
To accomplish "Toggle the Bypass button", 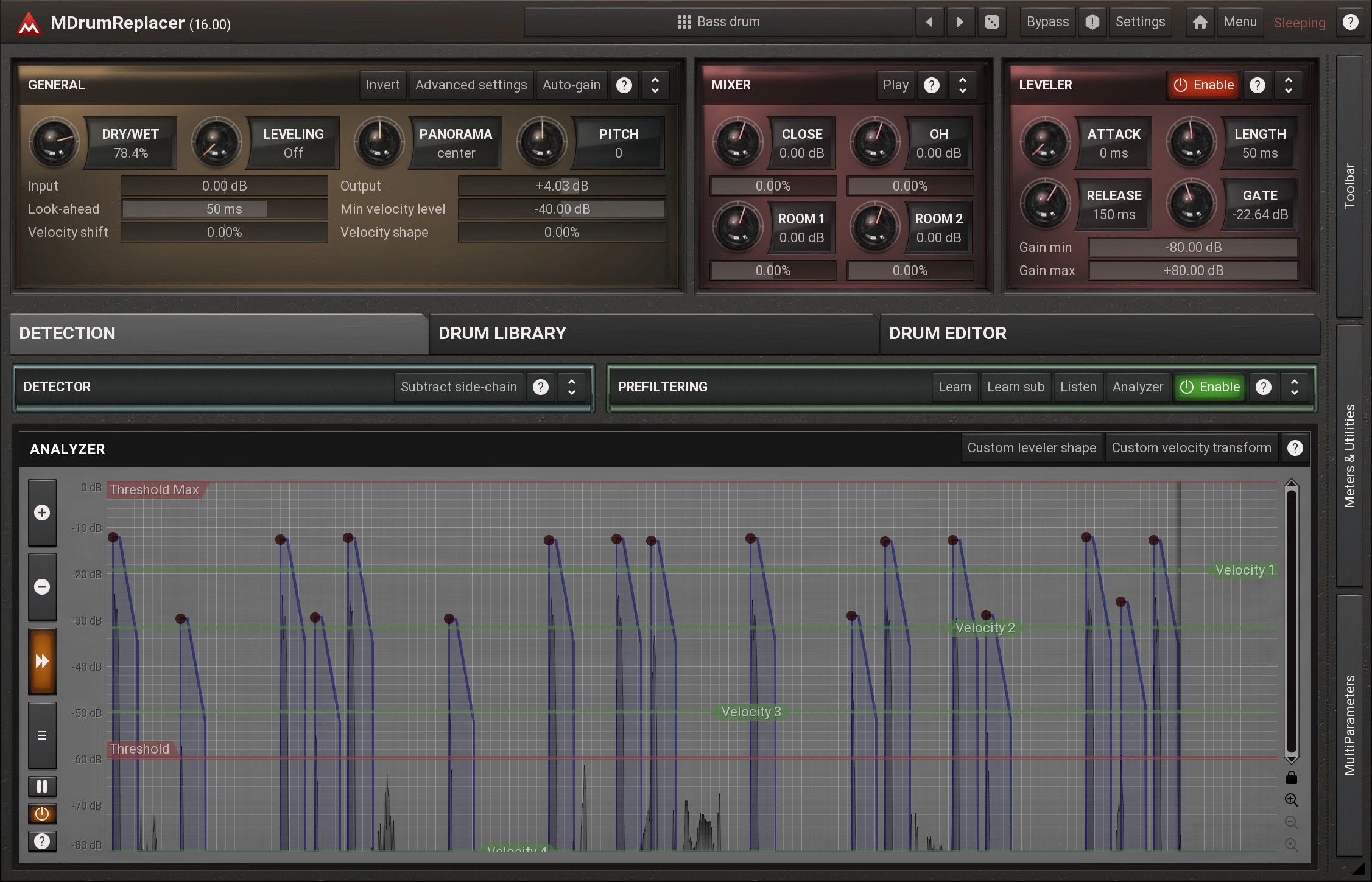I will (1047, 22).
